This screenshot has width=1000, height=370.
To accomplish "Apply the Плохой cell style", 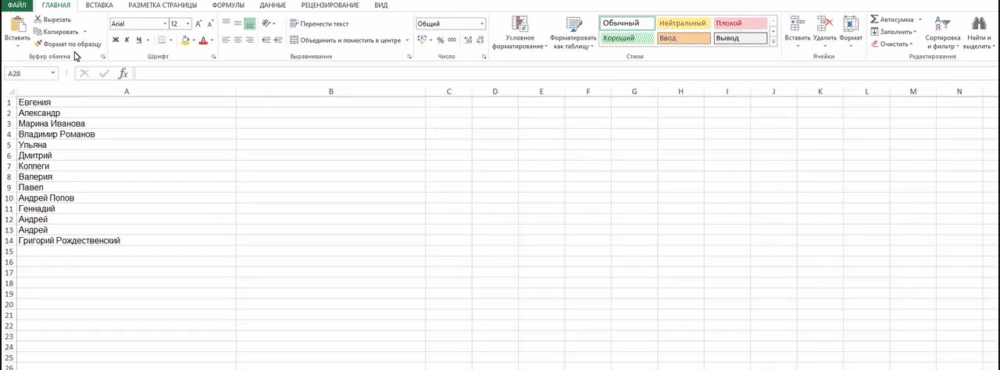I will coord(740,24).
